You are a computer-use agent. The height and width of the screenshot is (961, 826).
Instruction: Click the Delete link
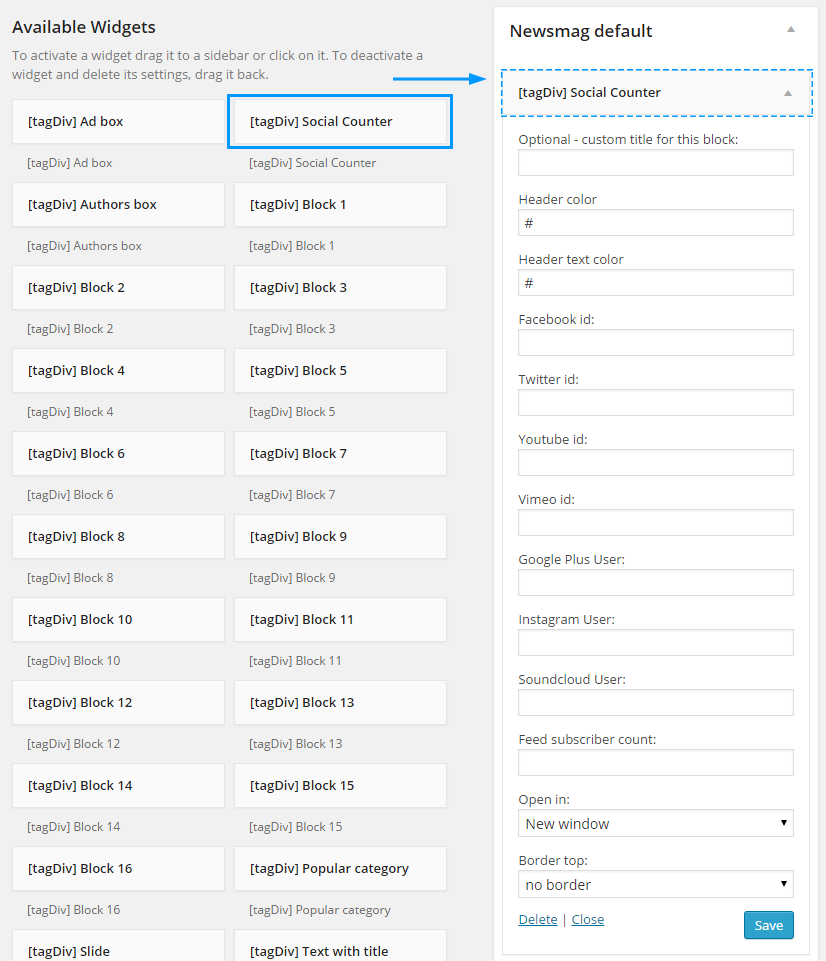tap(537, 920)
